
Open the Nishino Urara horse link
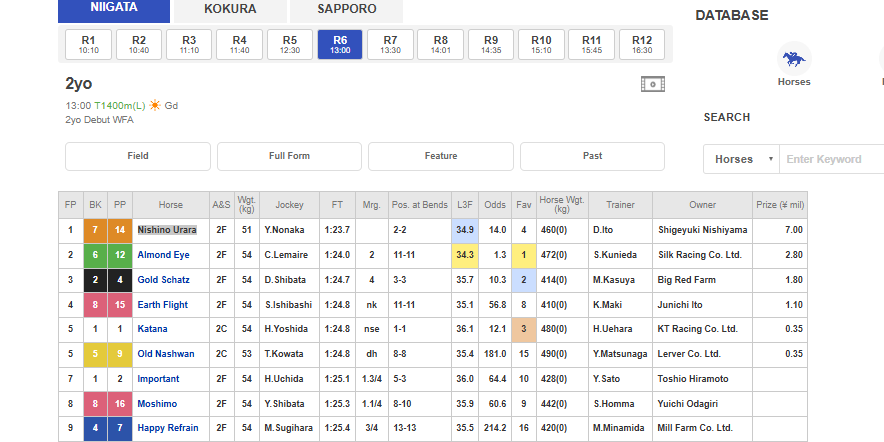[x=167, y=230]
